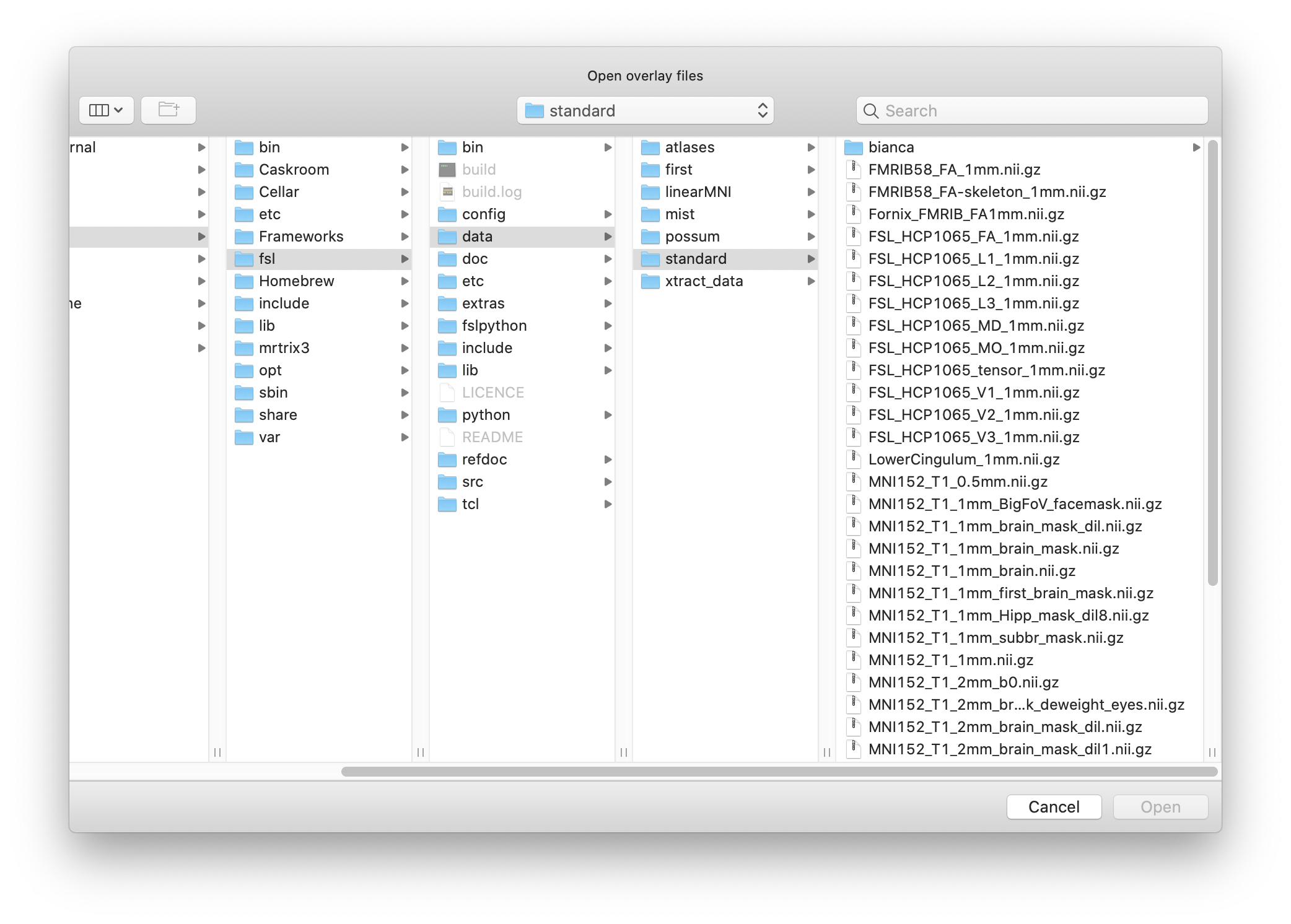Expand the linearMNI folder arrow
The width and height of the screenshot is (1291, 924).
click(810, 192)
